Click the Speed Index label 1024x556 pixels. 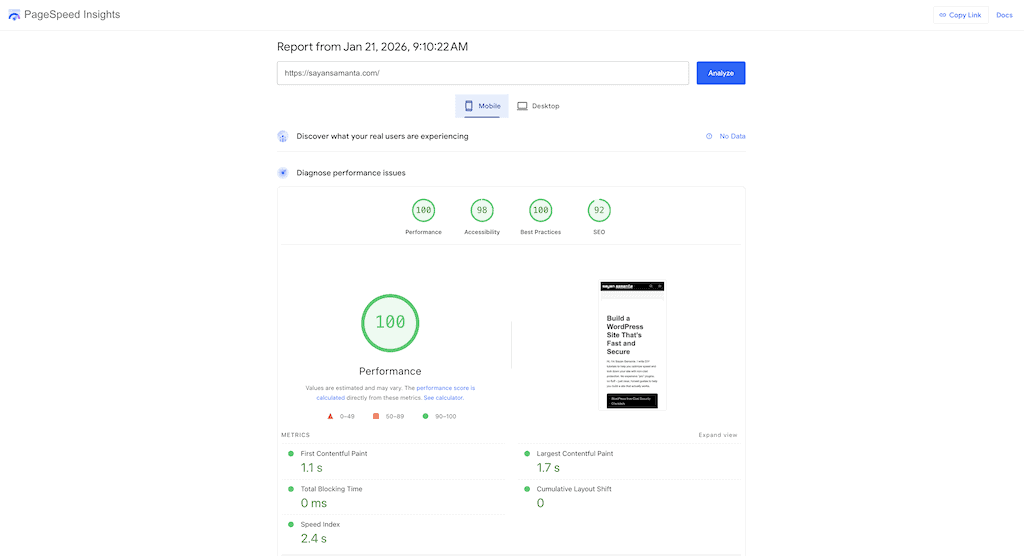[x=320, y=524]
